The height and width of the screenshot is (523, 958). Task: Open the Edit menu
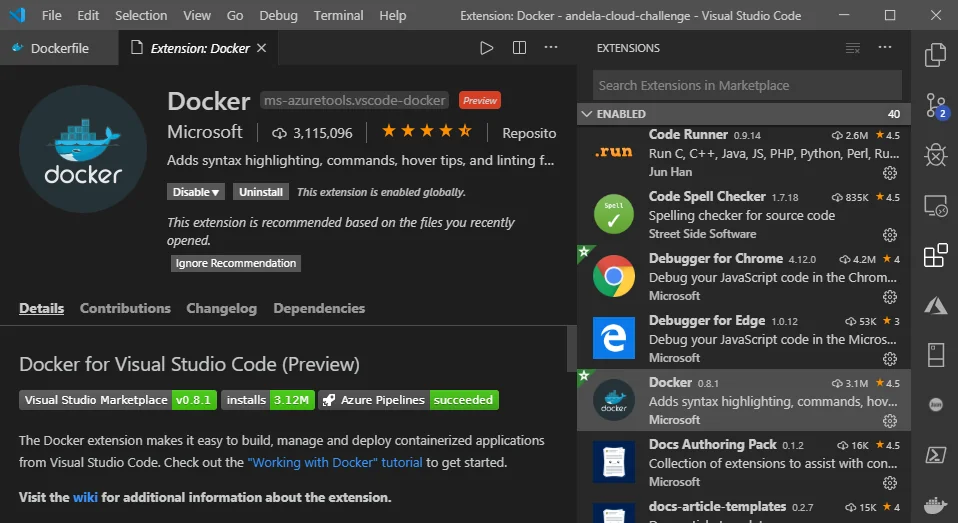pyautogui.click(x=88, y=15)
